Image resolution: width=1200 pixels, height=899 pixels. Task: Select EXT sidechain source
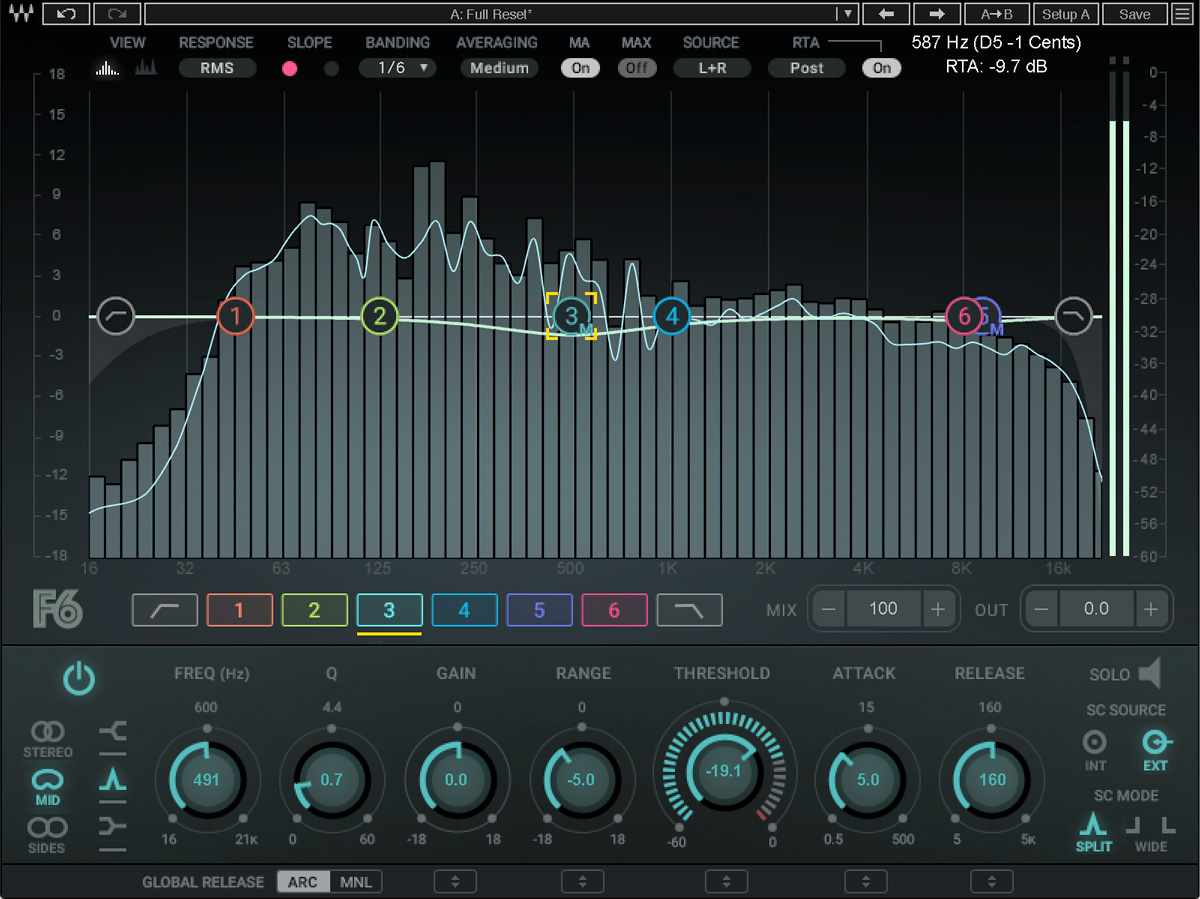[1155, 750]
